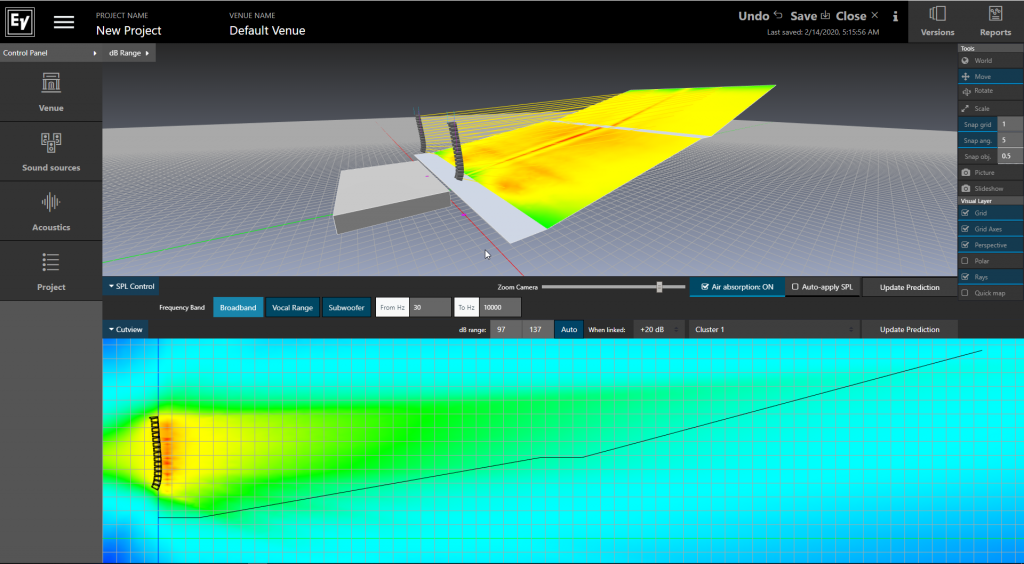Open the Sound sources section
1024x564 pixels.
[51, 151]
